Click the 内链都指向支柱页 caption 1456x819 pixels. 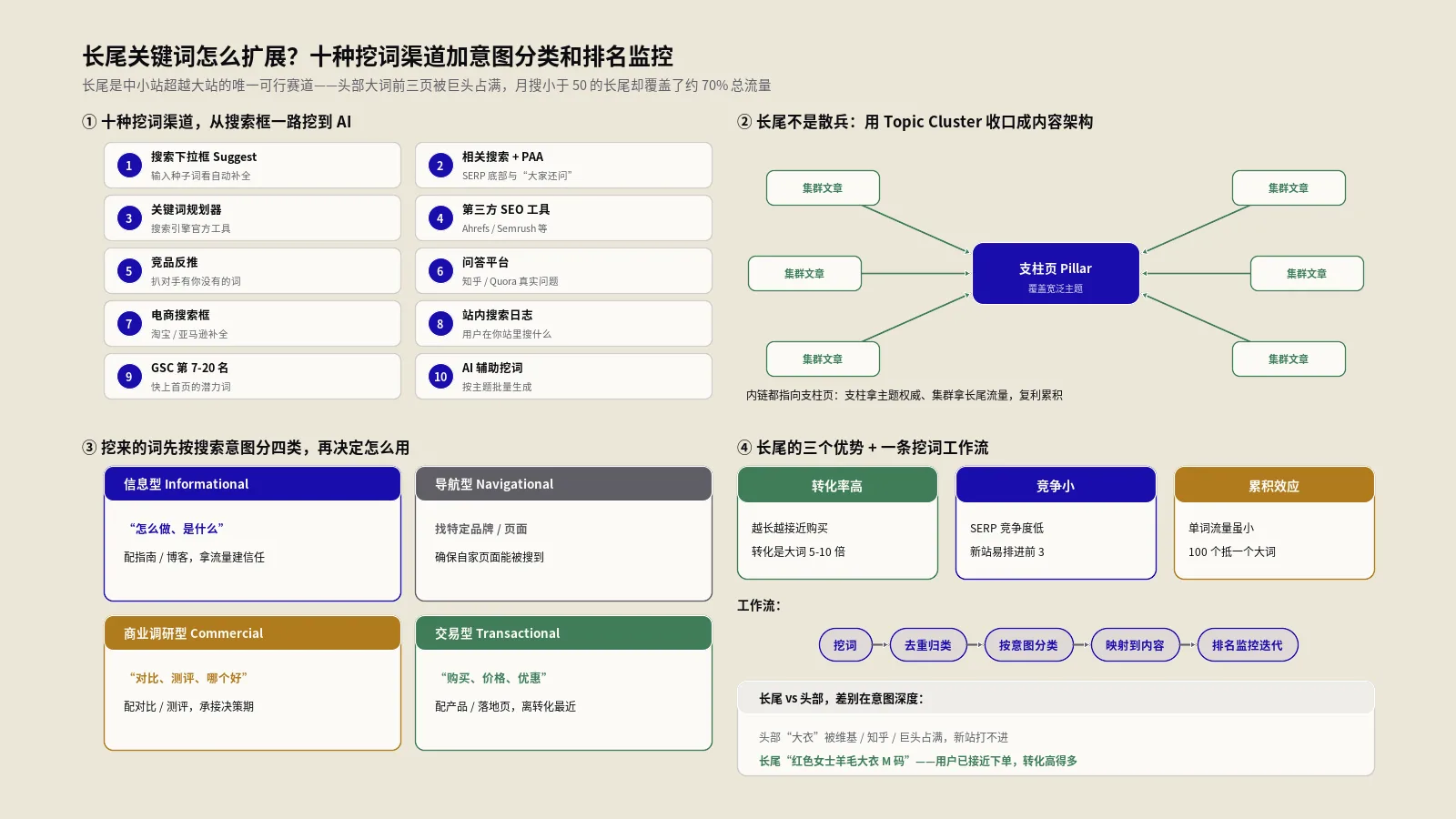coord(905,395)
